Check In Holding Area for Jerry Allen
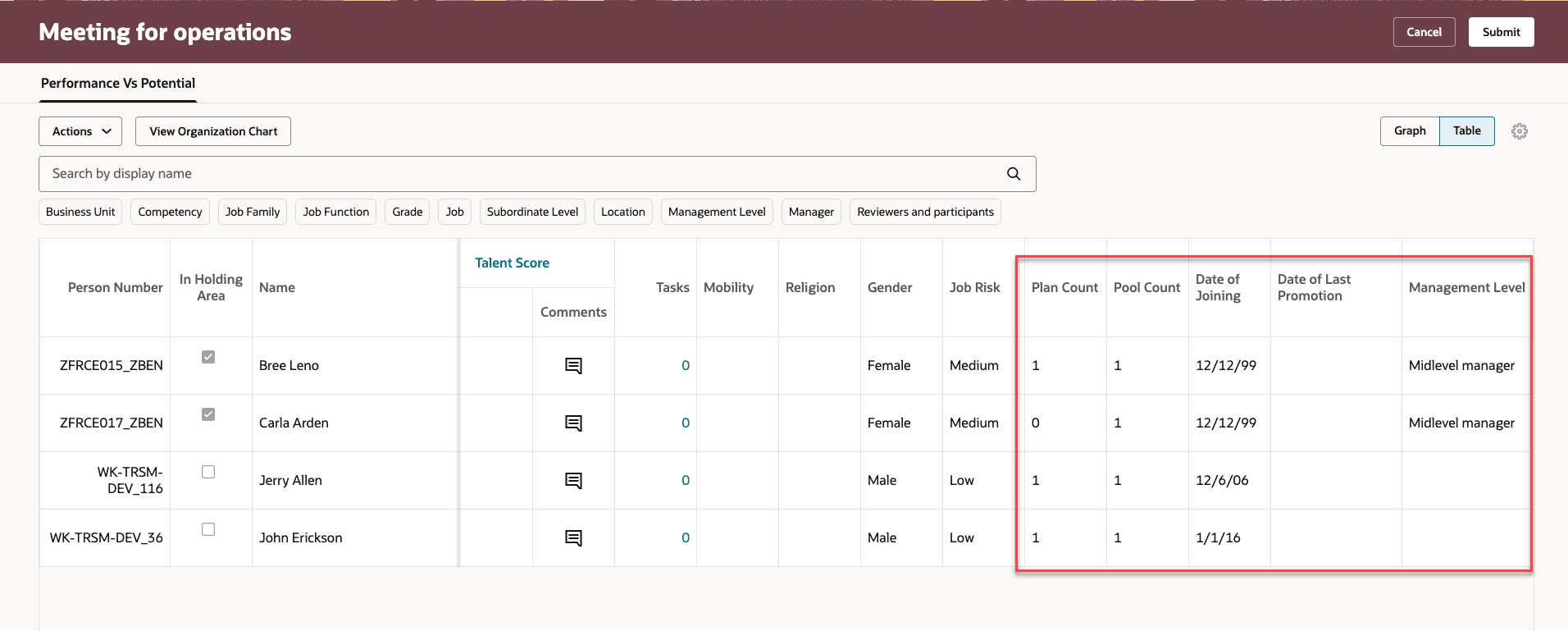This screenshot has width=1568, height=631. 208,472
